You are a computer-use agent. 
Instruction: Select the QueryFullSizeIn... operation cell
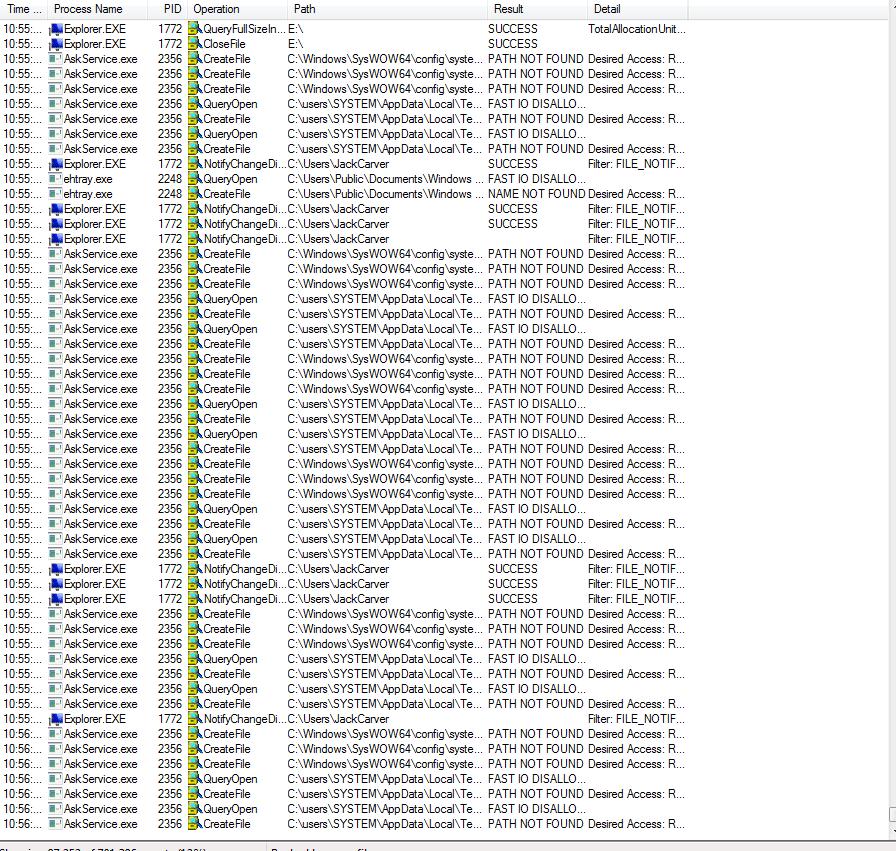(244, 29)
